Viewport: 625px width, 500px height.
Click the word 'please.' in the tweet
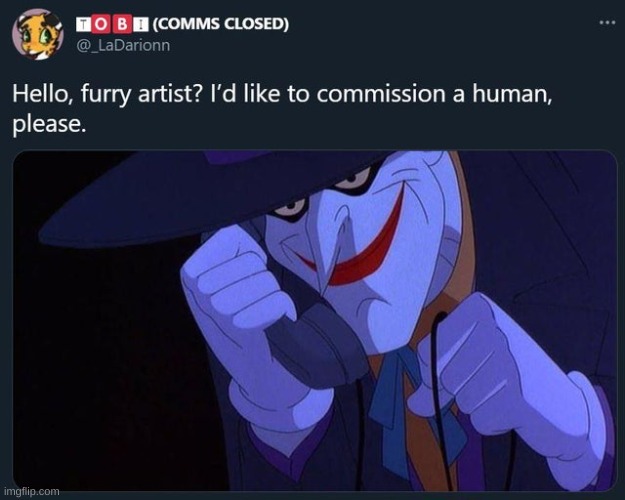[49, 124]
